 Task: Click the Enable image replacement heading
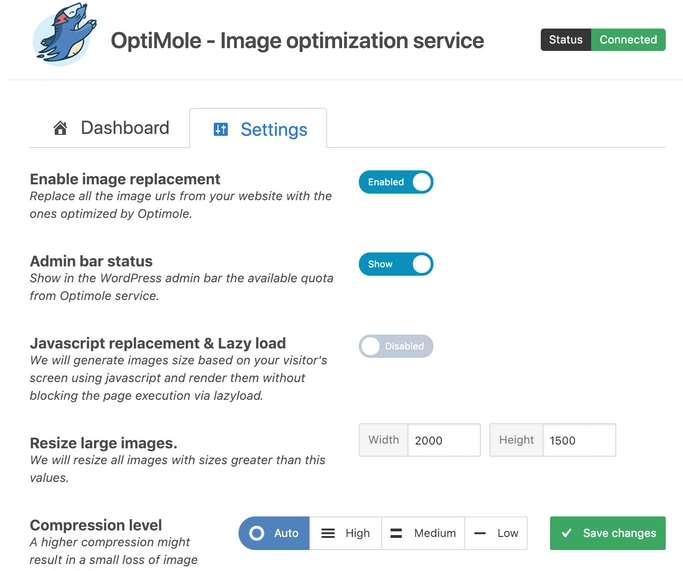pyautogui.click(x=125, y=179)
